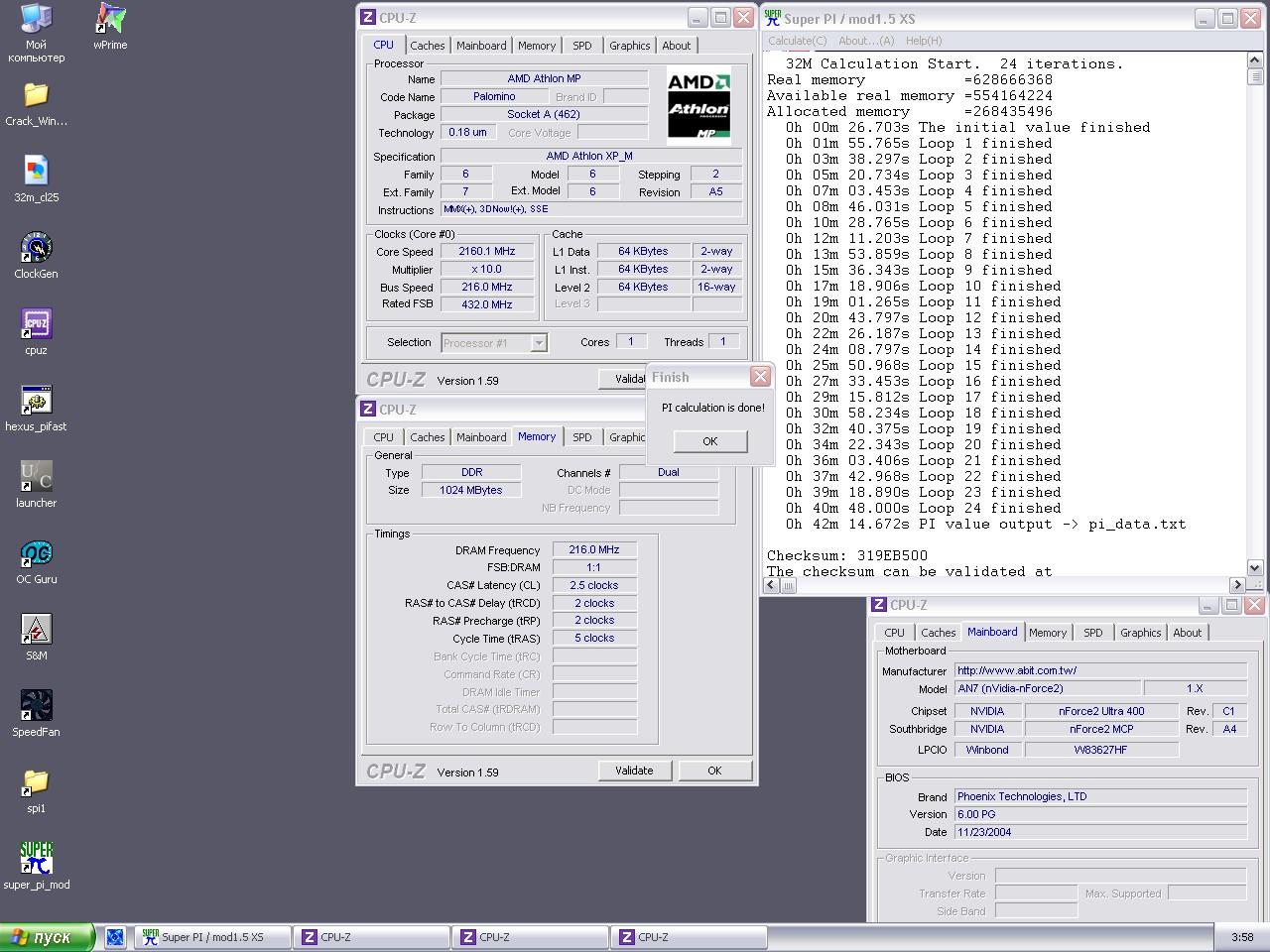Click the Core Speed 2160.1 MHz value
Screen dimensions: 1270x952
pos(486,252)
